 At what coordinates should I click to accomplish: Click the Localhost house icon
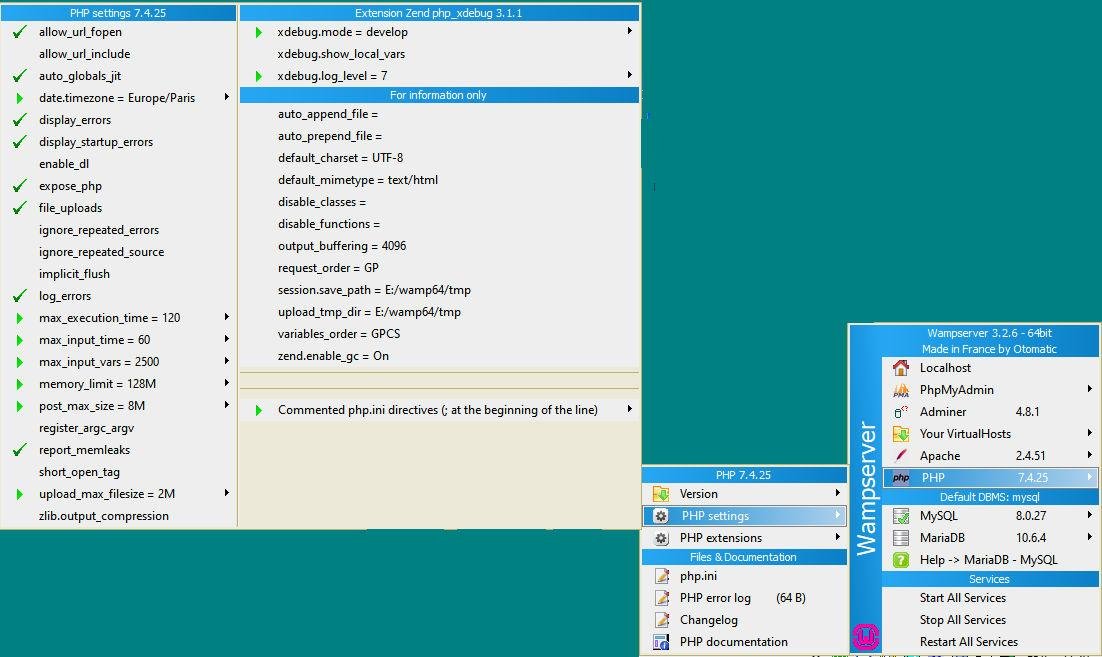point(900,367)
